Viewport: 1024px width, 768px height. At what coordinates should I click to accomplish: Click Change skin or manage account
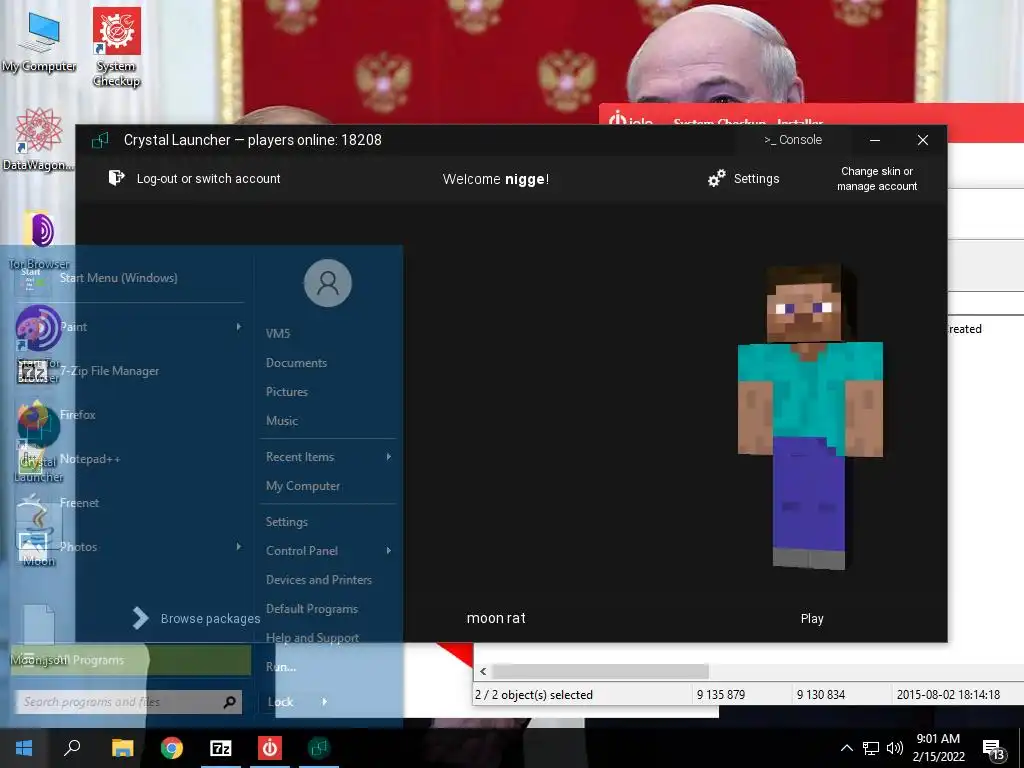[877, 178]
